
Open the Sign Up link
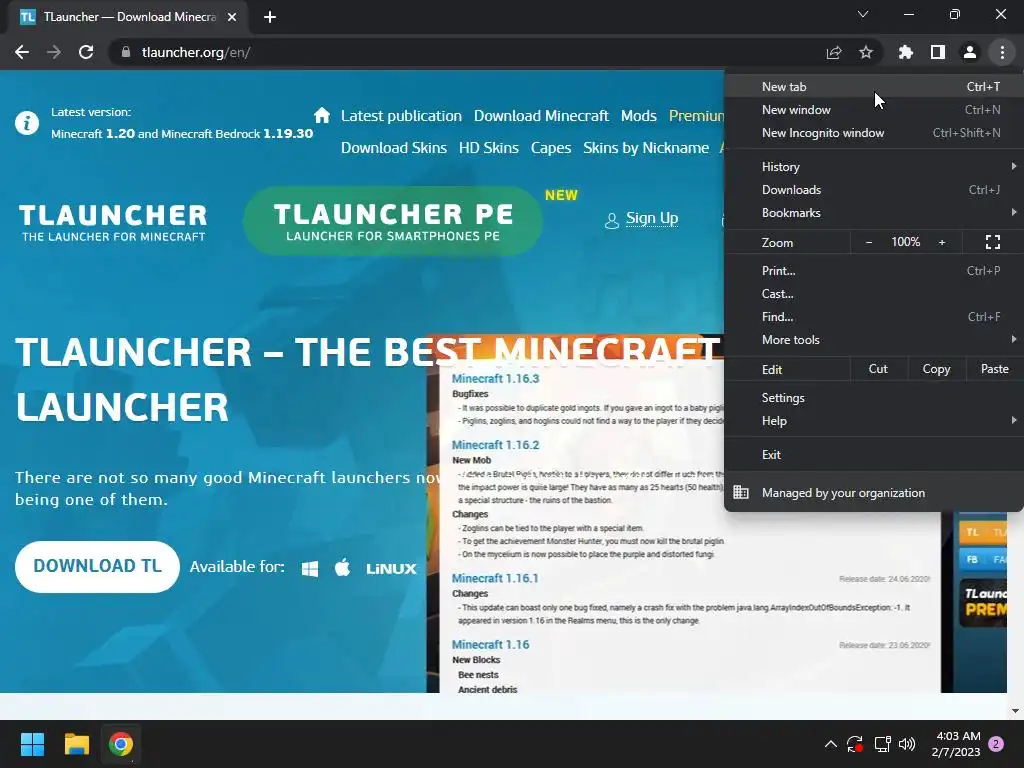[651, 218]
